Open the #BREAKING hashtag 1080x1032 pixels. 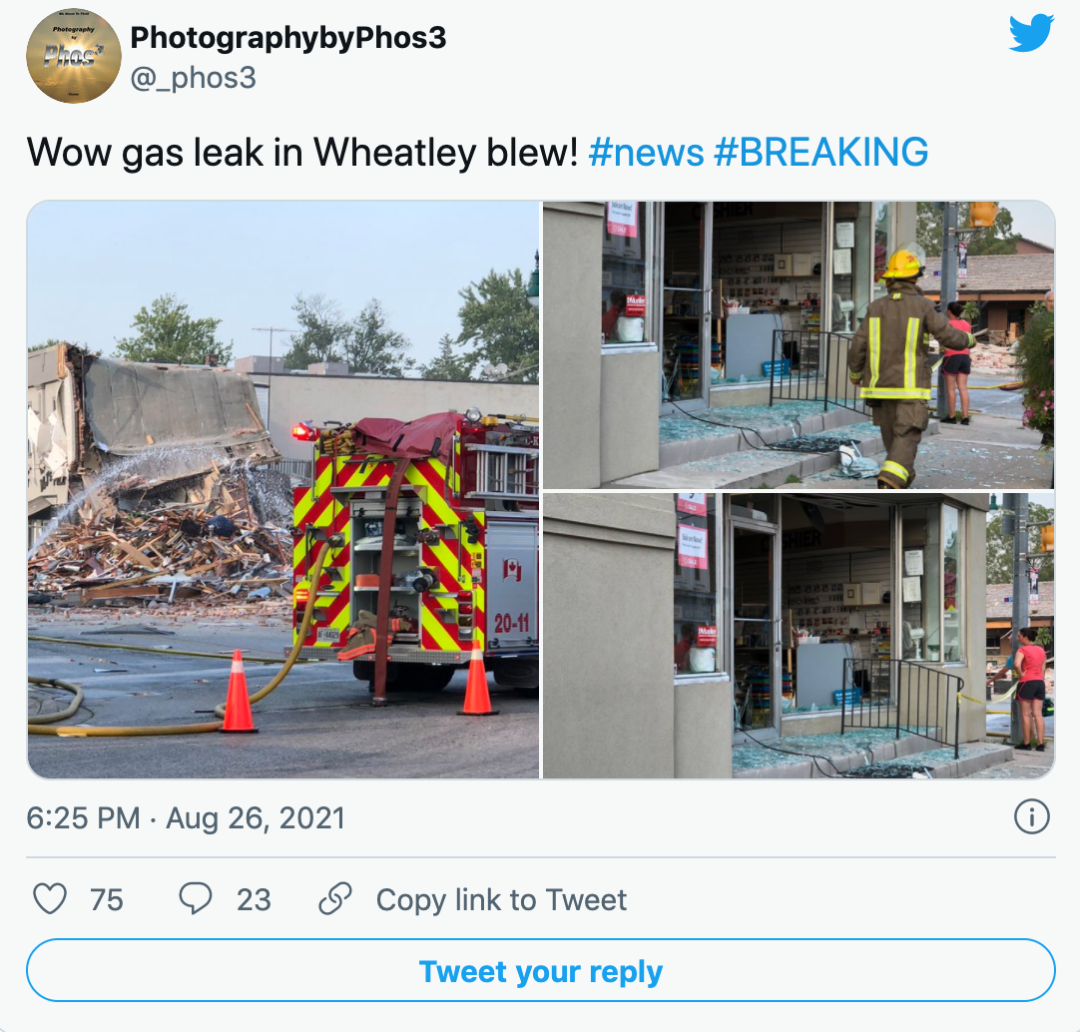coord(821,152)
